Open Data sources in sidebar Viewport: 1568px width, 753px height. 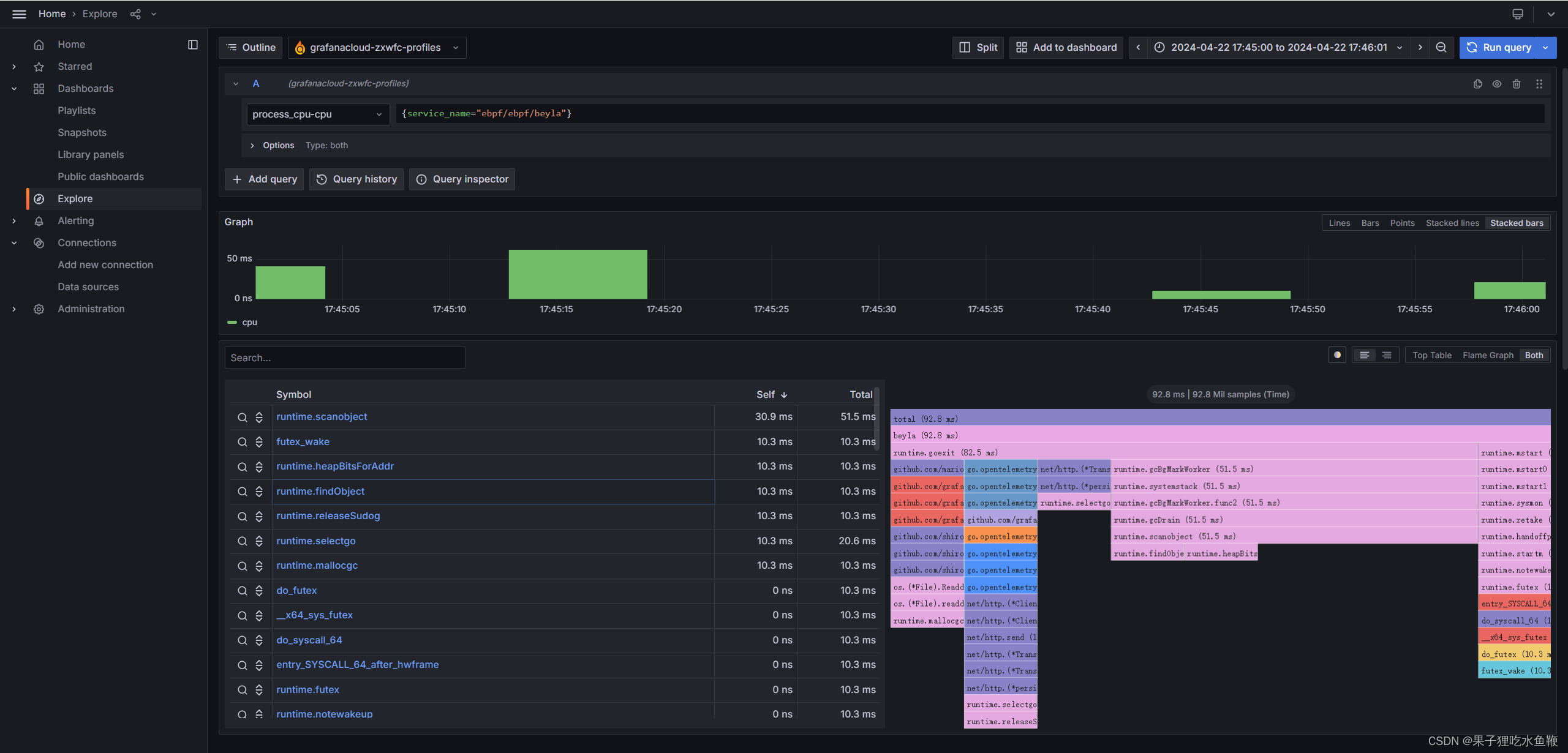[88, 287]
